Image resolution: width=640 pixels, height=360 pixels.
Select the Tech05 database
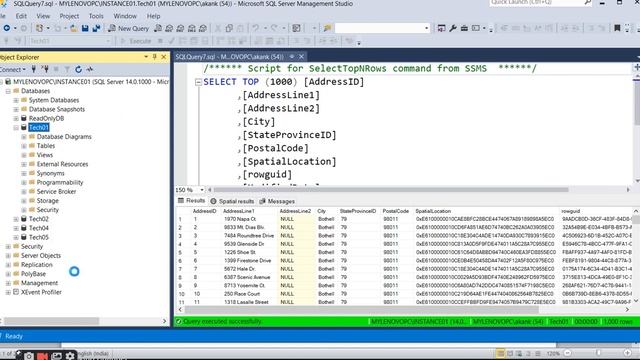(38, 237)
